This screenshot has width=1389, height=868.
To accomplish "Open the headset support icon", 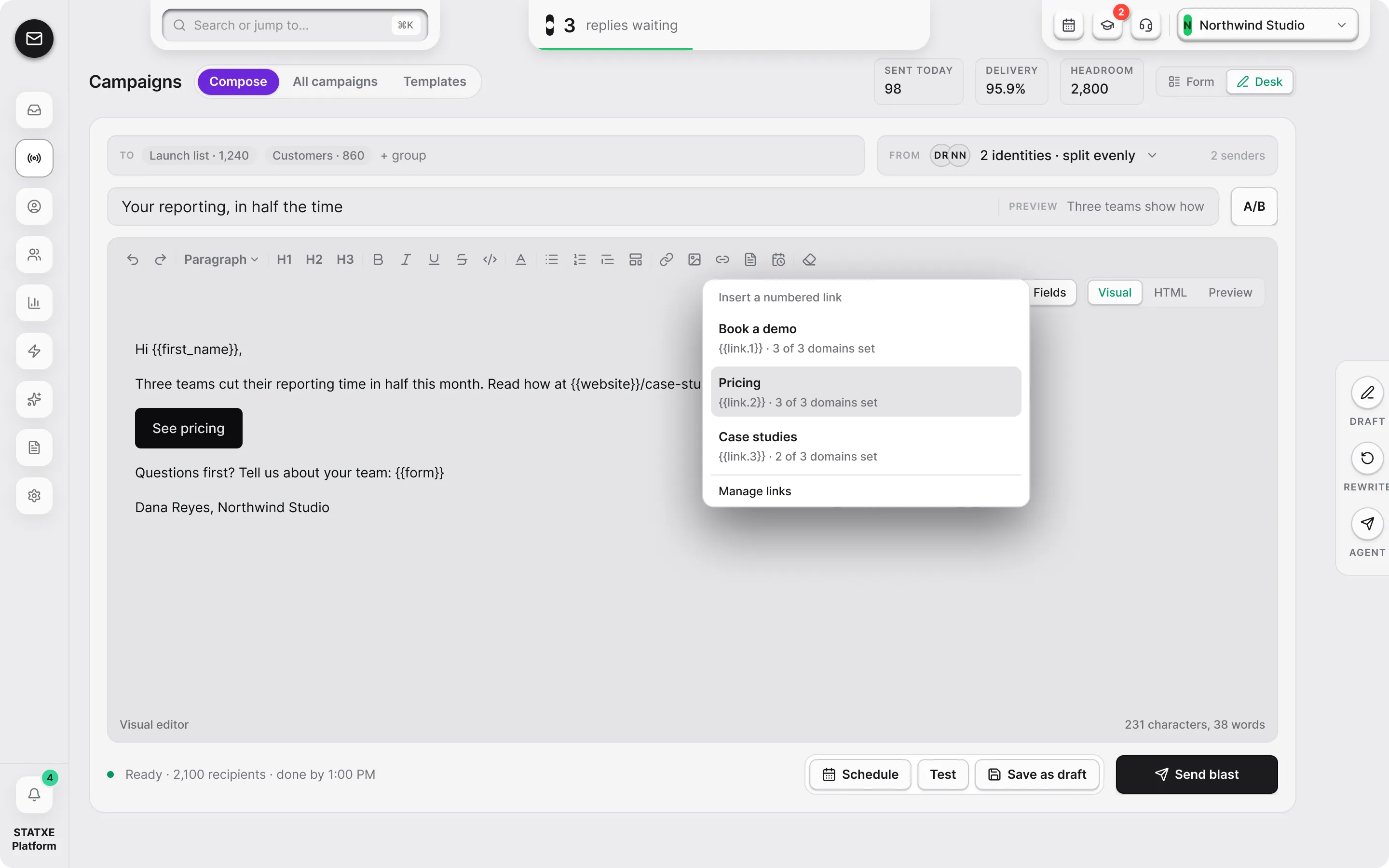I will point(1145,25).
